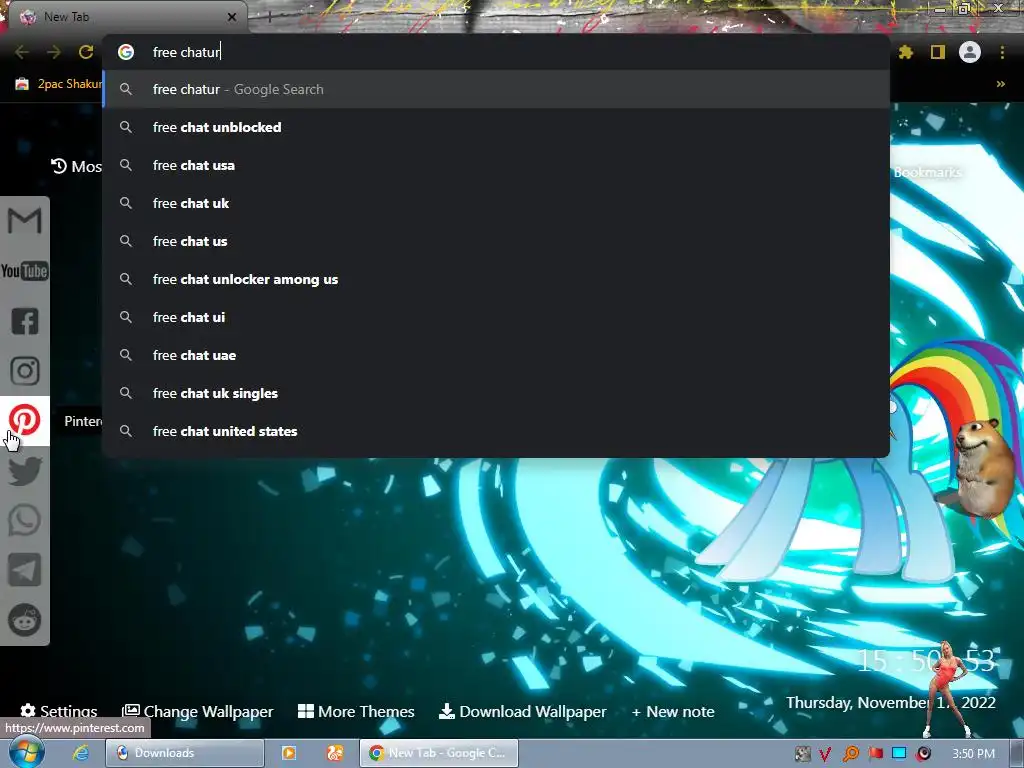Viewport: 1024px width, 768px height.
Task: Choose the 'free chat uk singles' suggestion
Action: [496, 393]
